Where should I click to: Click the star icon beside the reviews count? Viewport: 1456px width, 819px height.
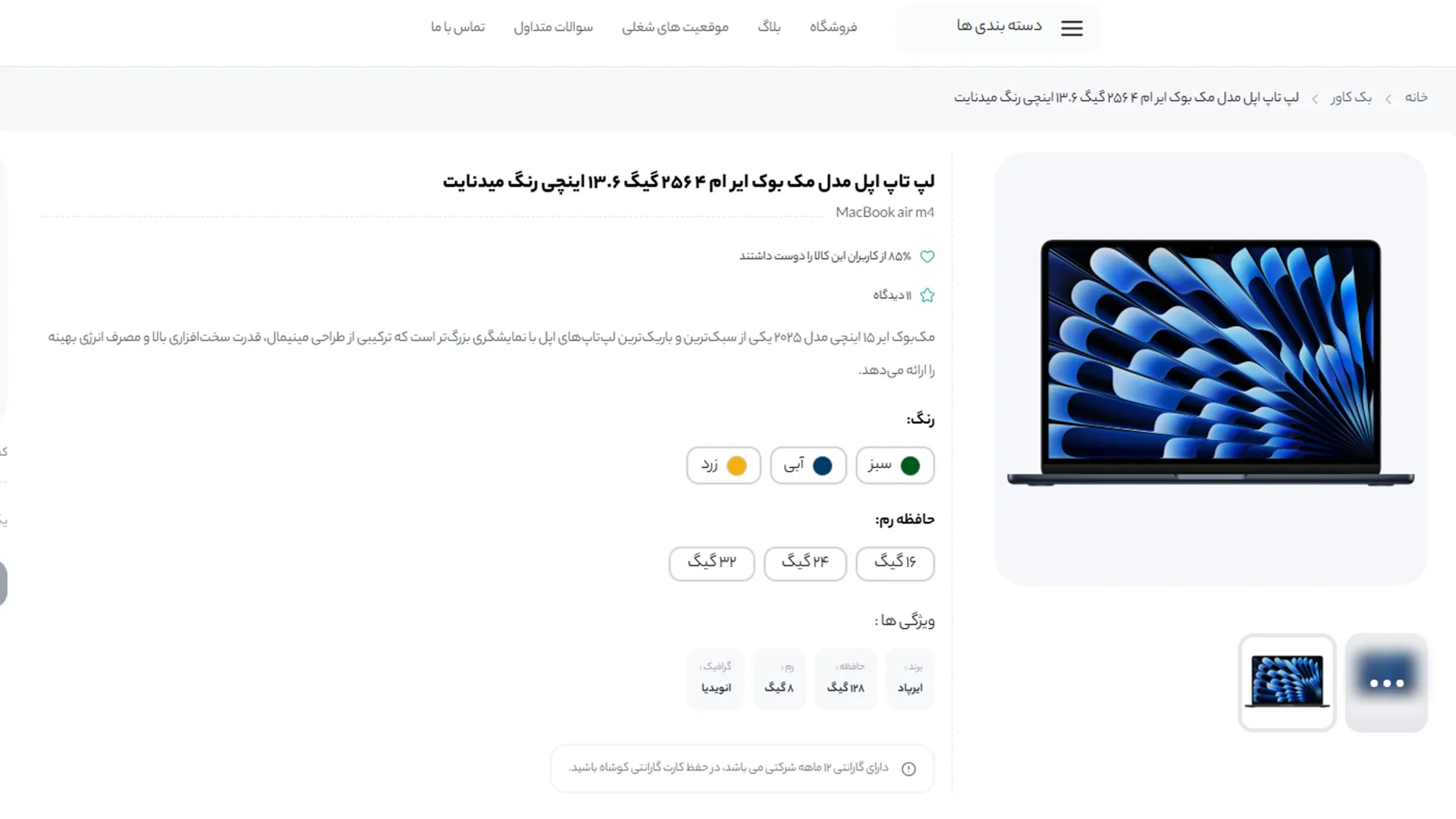pyautogui.click(x=927, y=295)
